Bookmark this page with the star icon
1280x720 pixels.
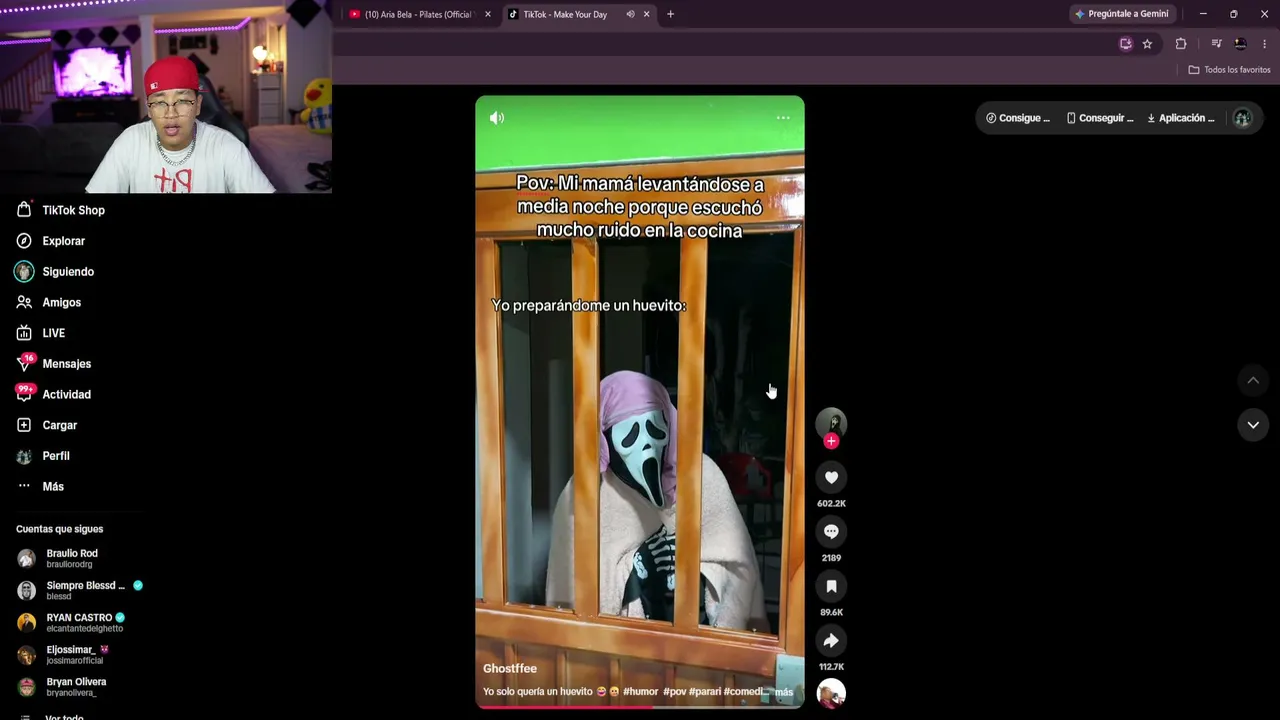(x=1147, y=44)
